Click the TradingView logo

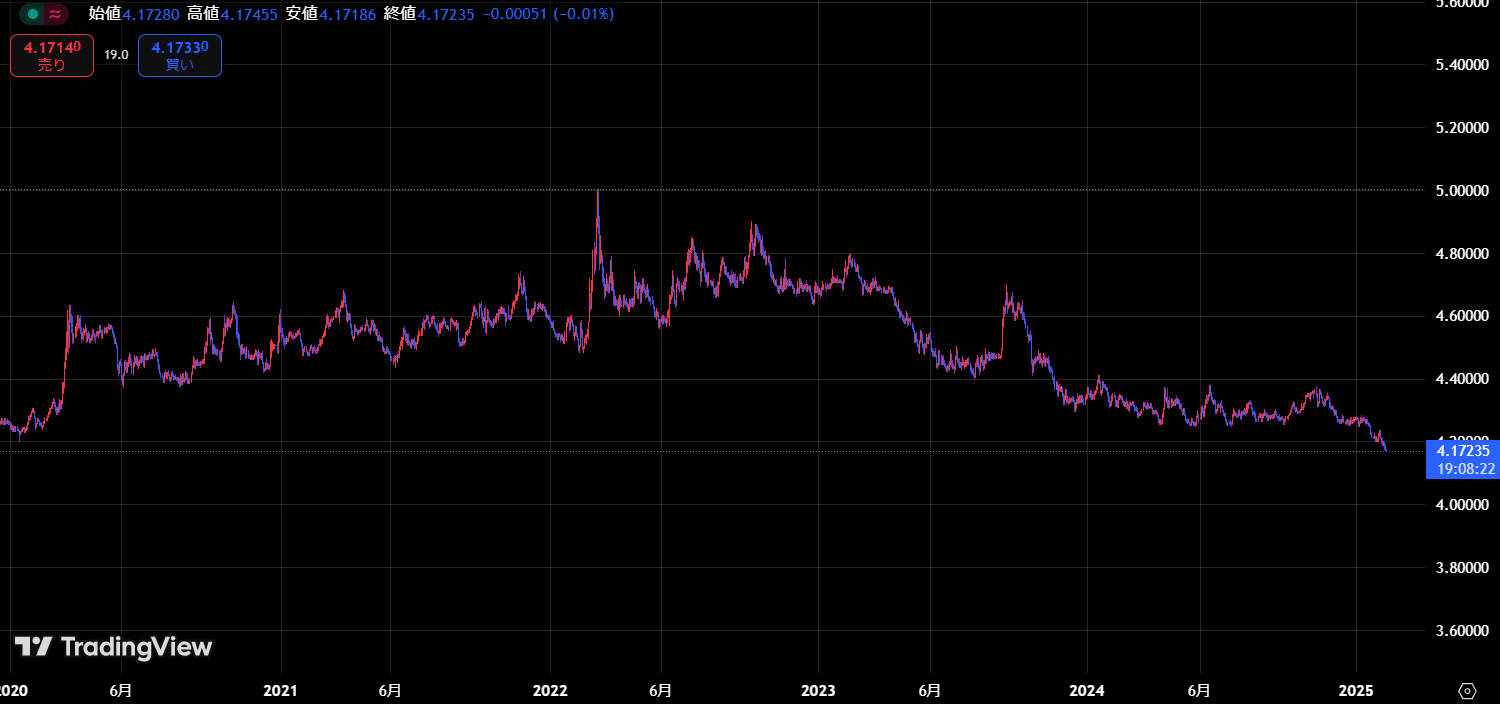coord(113,647)
